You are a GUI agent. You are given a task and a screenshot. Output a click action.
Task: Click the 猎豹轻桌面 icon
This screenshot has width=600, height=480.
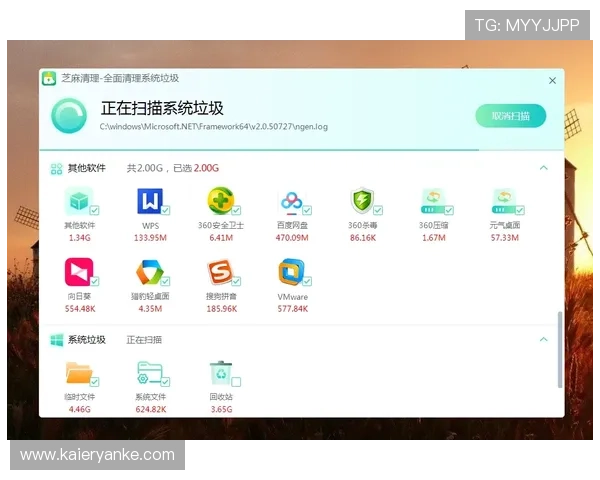click(x=150, y=272)
